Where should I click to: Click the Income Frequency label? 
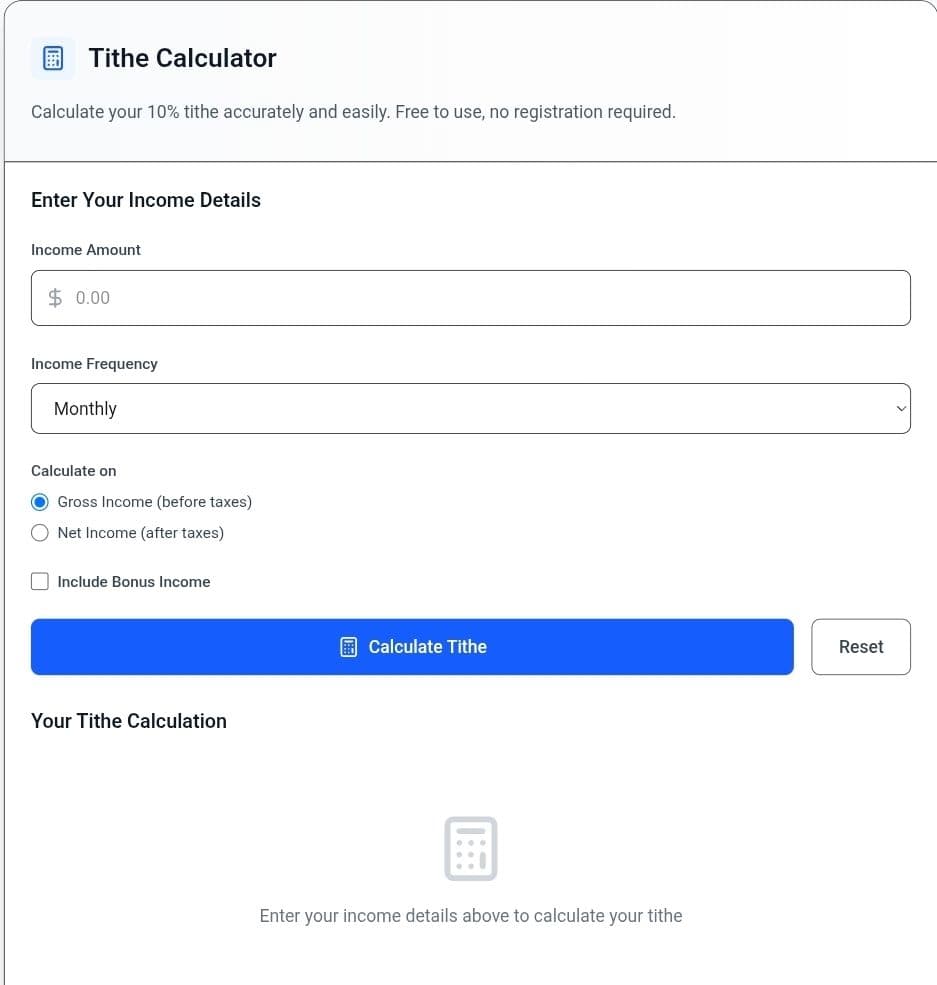(x=94, y=363)
